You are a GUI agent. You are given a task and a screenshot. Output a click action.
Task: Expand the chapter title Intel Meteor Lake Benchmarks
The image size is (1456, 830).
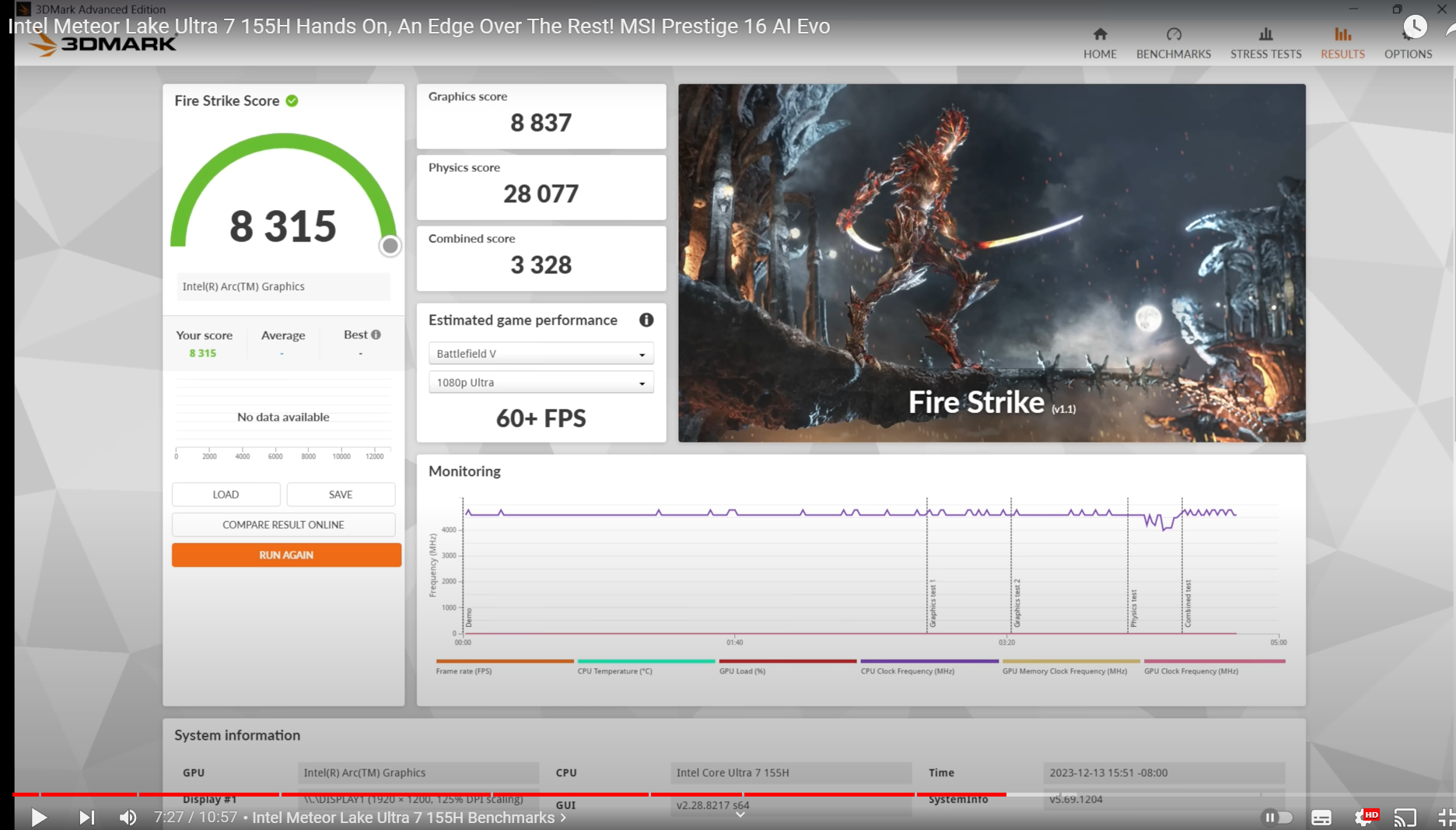[x=409, y=818]
